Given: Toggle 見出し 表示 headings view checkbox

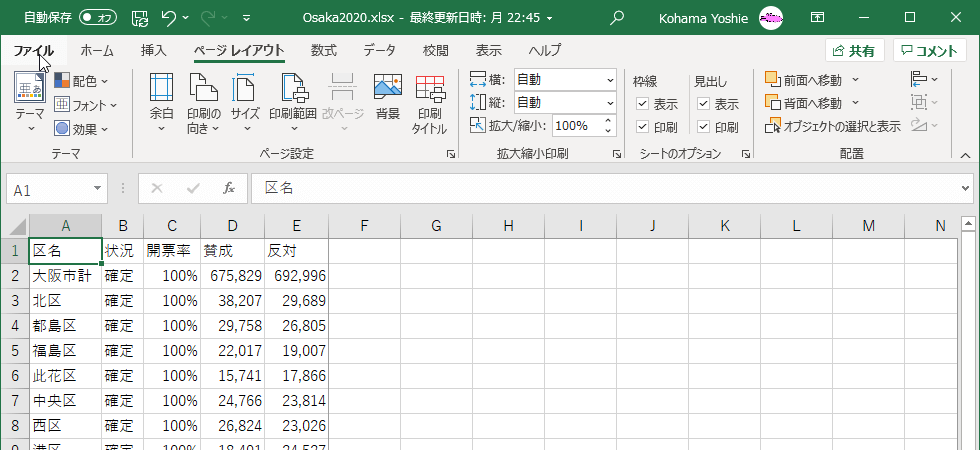Looking at the screenshot, I should click(704, 104).
